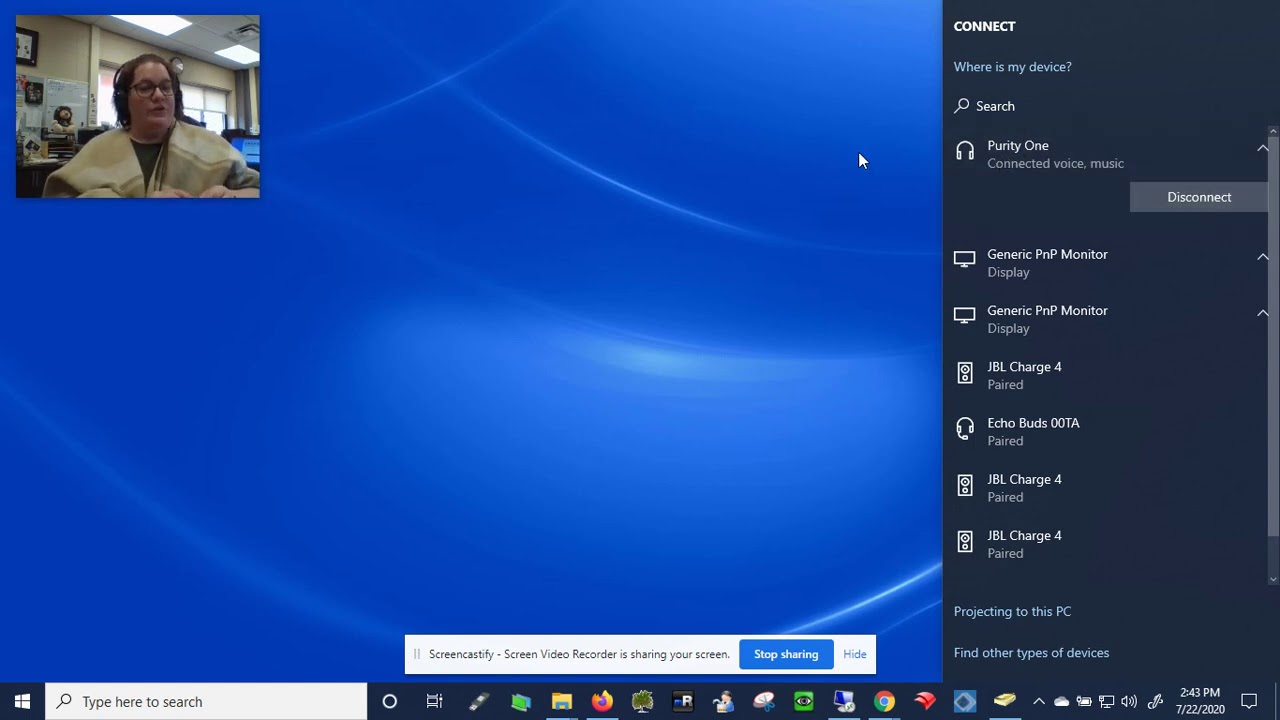Click the 'Type here to search' box
Viewport: 1280px width, 720px height.
207,701
